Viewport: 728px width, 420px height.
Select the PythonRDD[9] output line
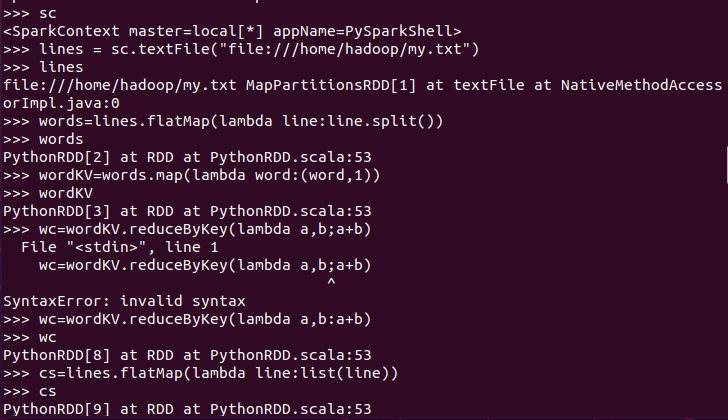pos(187,409)
